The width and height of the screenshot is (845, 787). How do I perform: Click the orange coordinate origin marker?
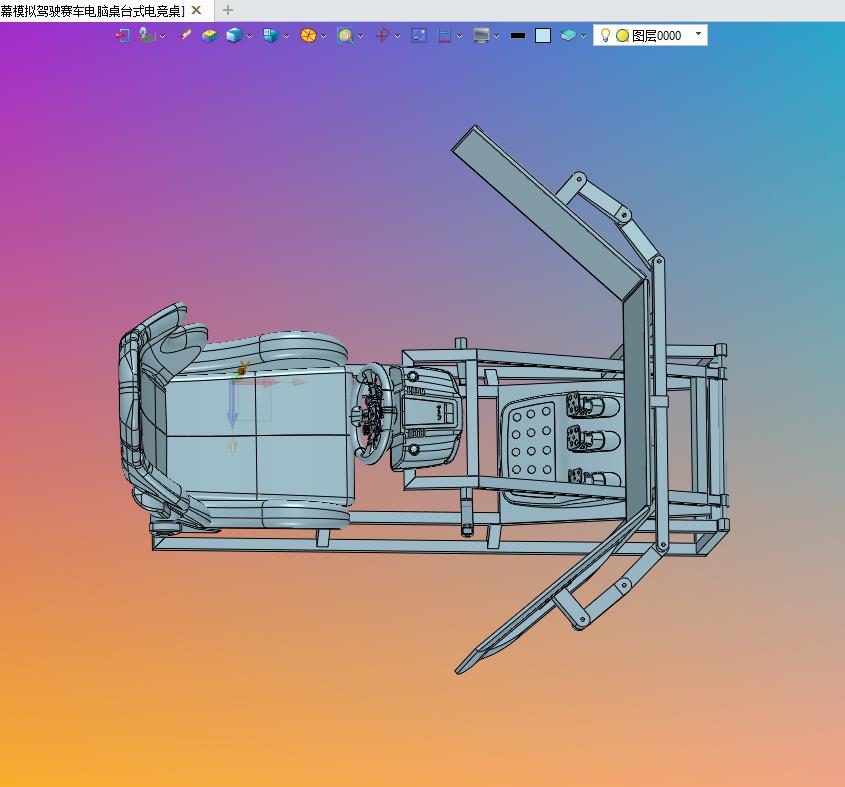243,369
